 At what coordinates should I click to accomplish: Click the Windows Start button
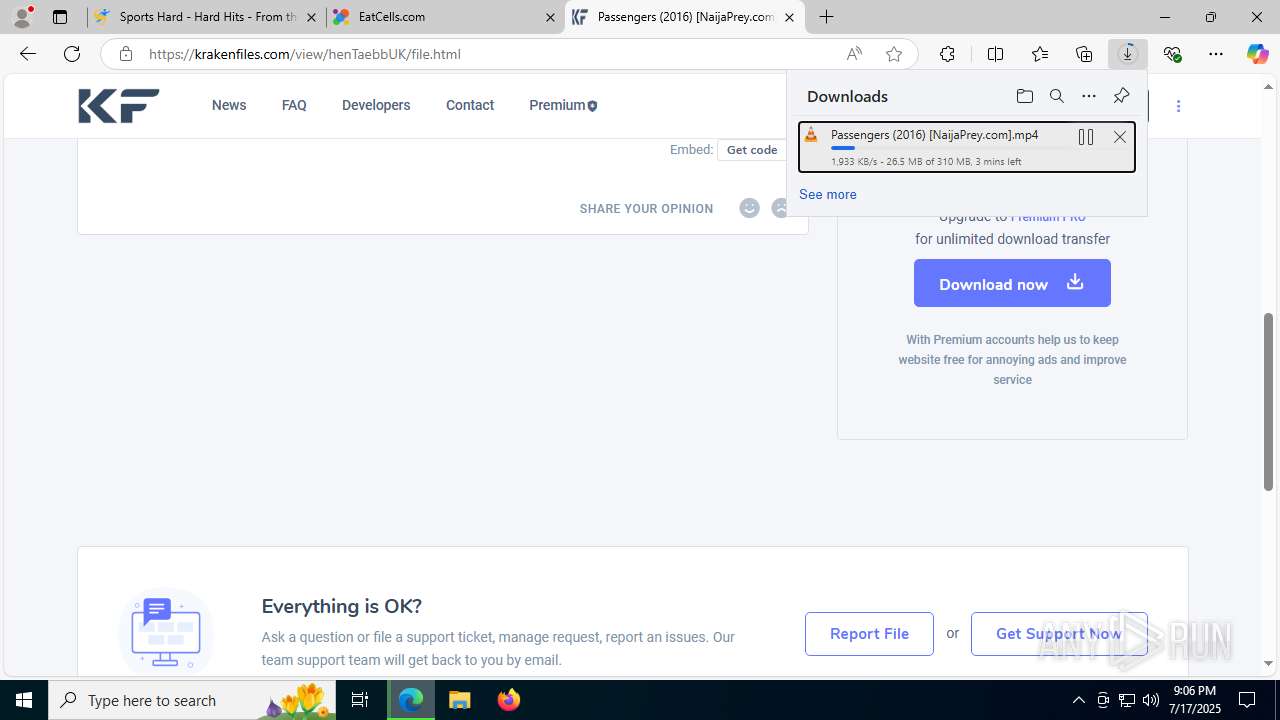coord(24,700)
